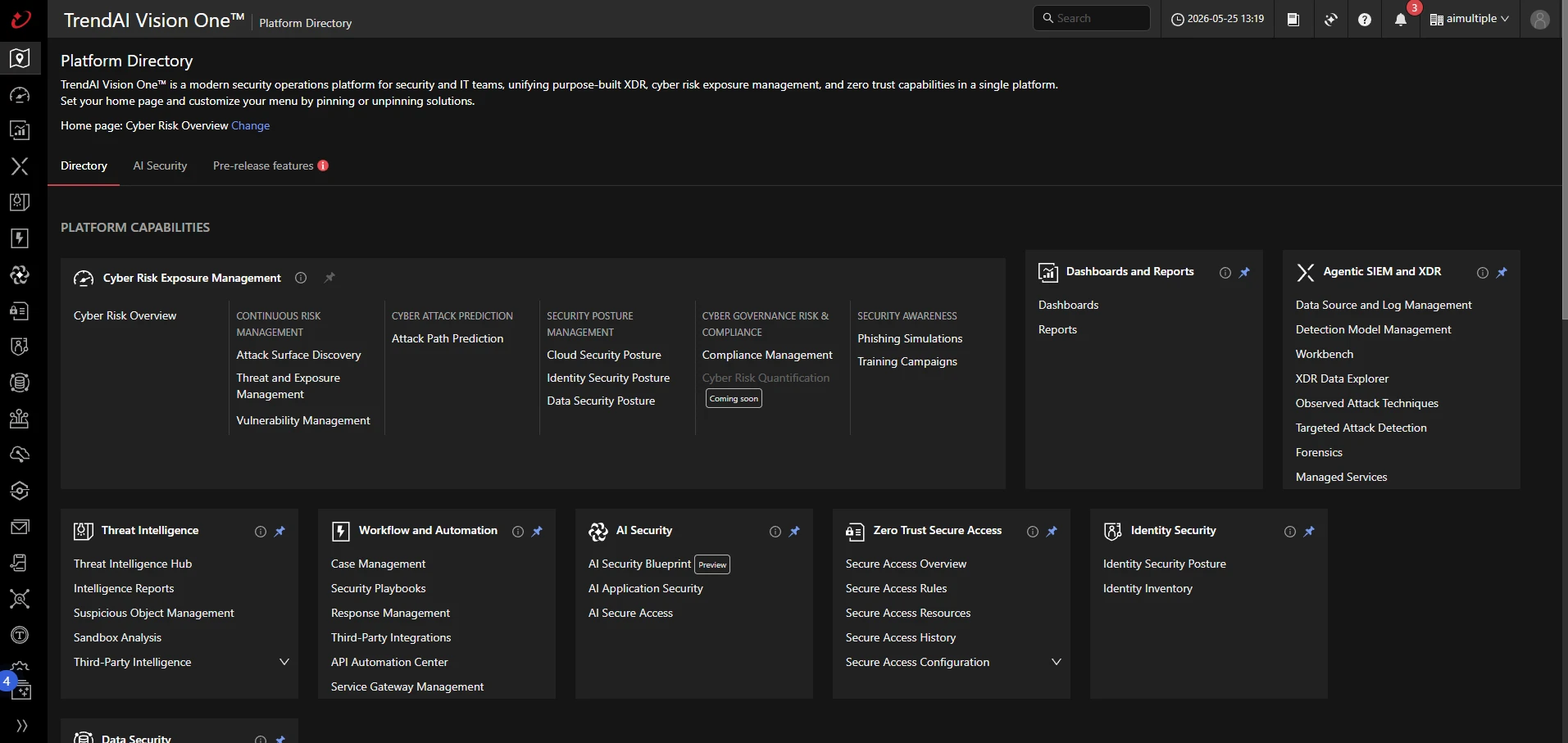Go to Sandbox Analysis
Image resolution: width=1568 pixels, height=743 pixels.
(x=117, y=637)
